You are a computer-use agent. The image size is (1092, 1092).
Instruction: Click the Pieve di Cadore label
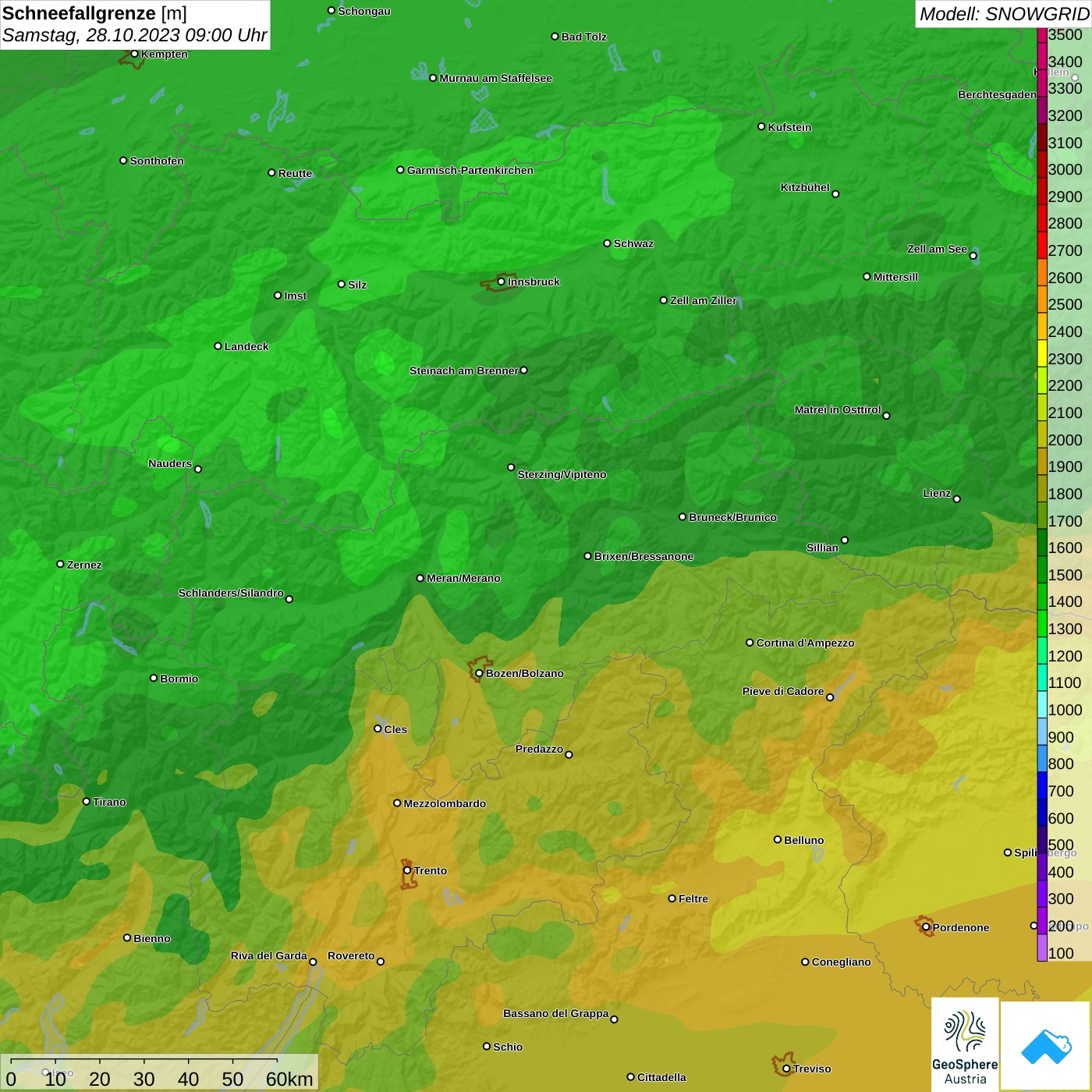pos(783,691)
